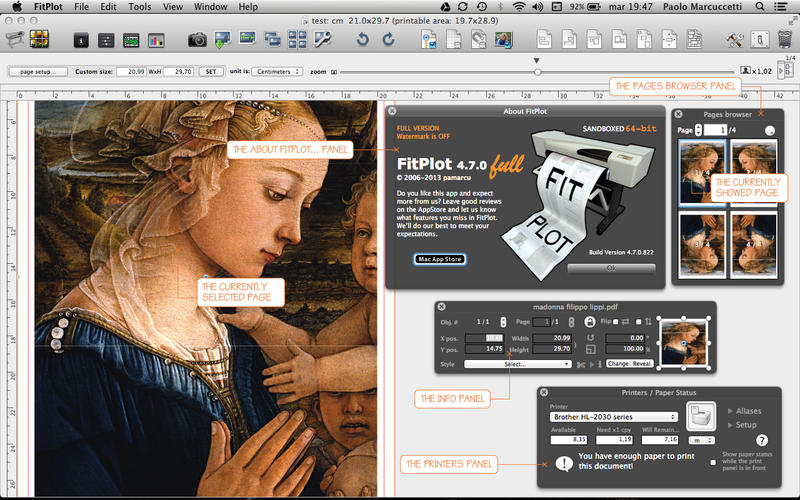The width and height of the screenshot is (800, 500).
Task: Expand the Aliases disclosure triangle
Action: pos(731,411)
